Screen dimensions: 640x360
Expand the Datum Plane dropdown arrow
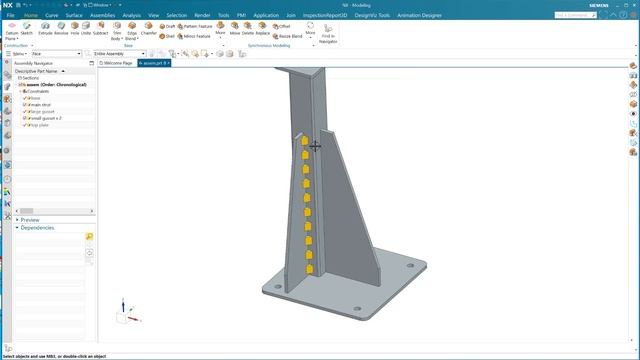tap(17, 39)
